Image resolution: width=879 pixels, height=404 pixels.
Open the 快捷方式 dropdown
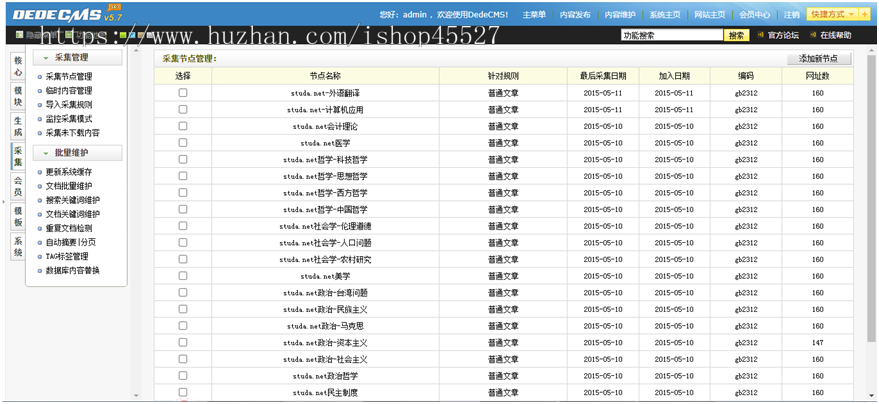click(832, 15)
